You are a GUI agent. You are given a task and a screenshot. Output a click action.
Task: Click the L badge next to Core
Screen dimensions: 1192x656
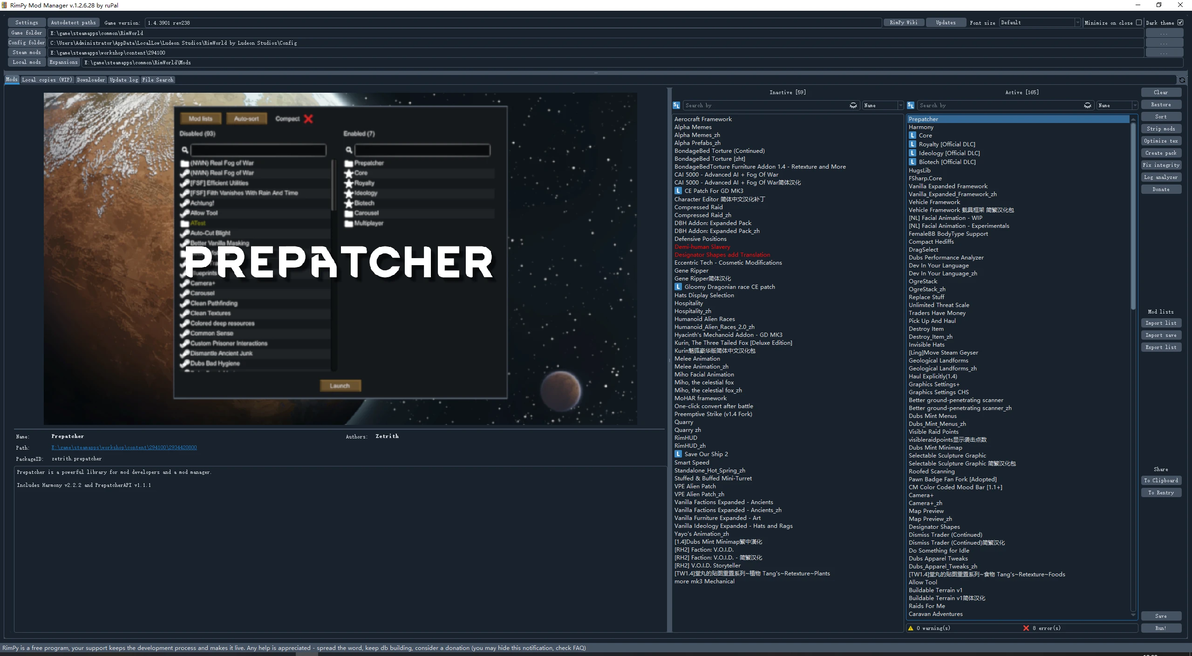[x=912, y=135]
